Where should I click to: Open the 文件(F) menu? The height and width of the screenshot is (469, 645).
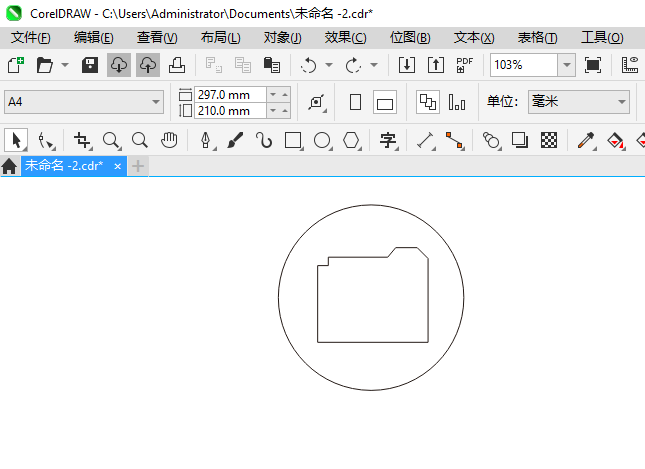pos(30,37)
